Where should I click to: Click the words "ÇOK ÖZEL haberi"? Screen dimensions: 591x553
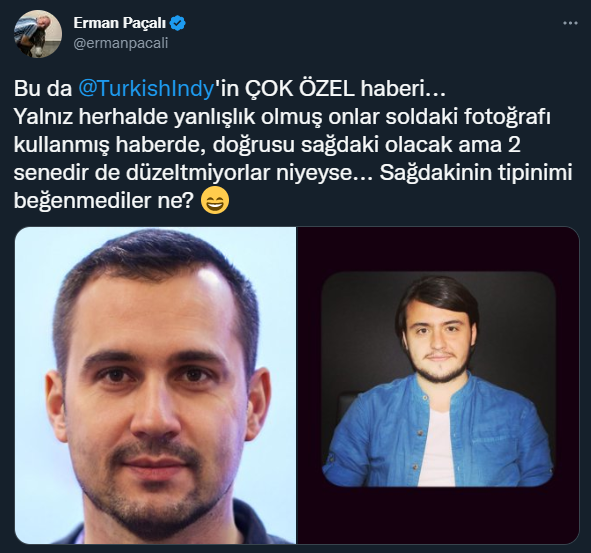(335, 89)
